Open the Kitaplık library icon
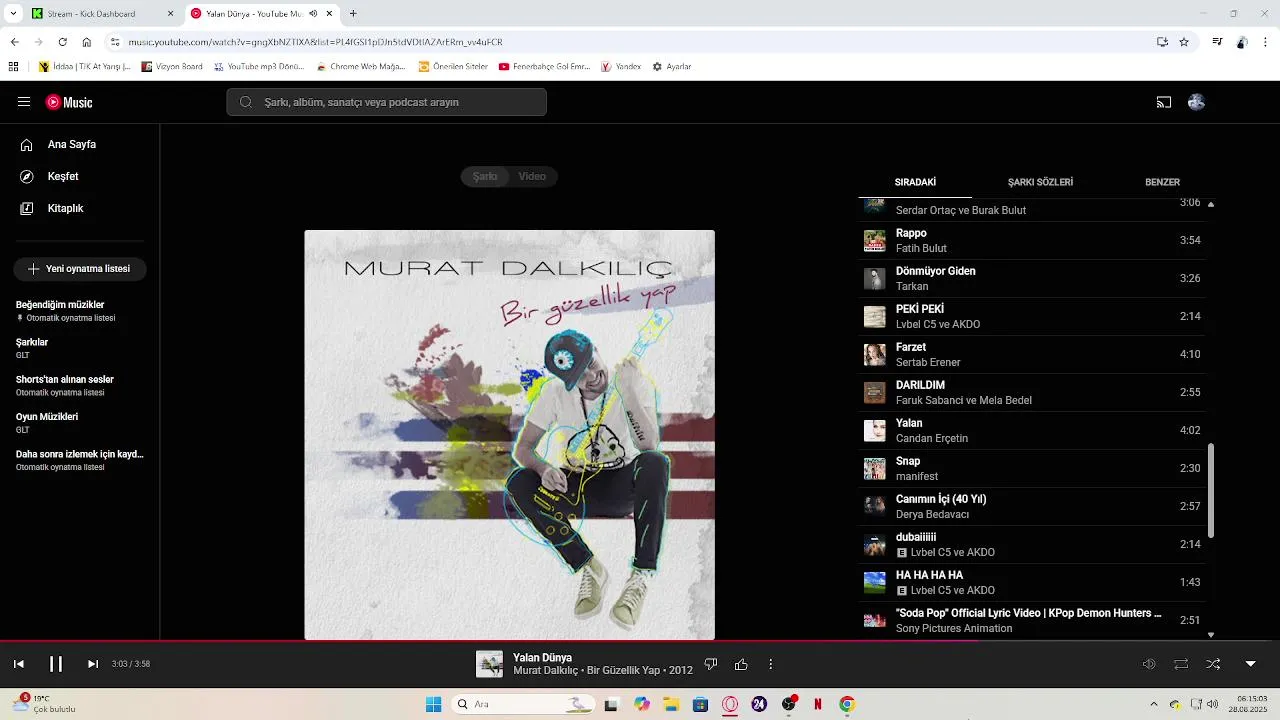The height and width of the screenshot is (720, 1280). click(x=27, y=209)
